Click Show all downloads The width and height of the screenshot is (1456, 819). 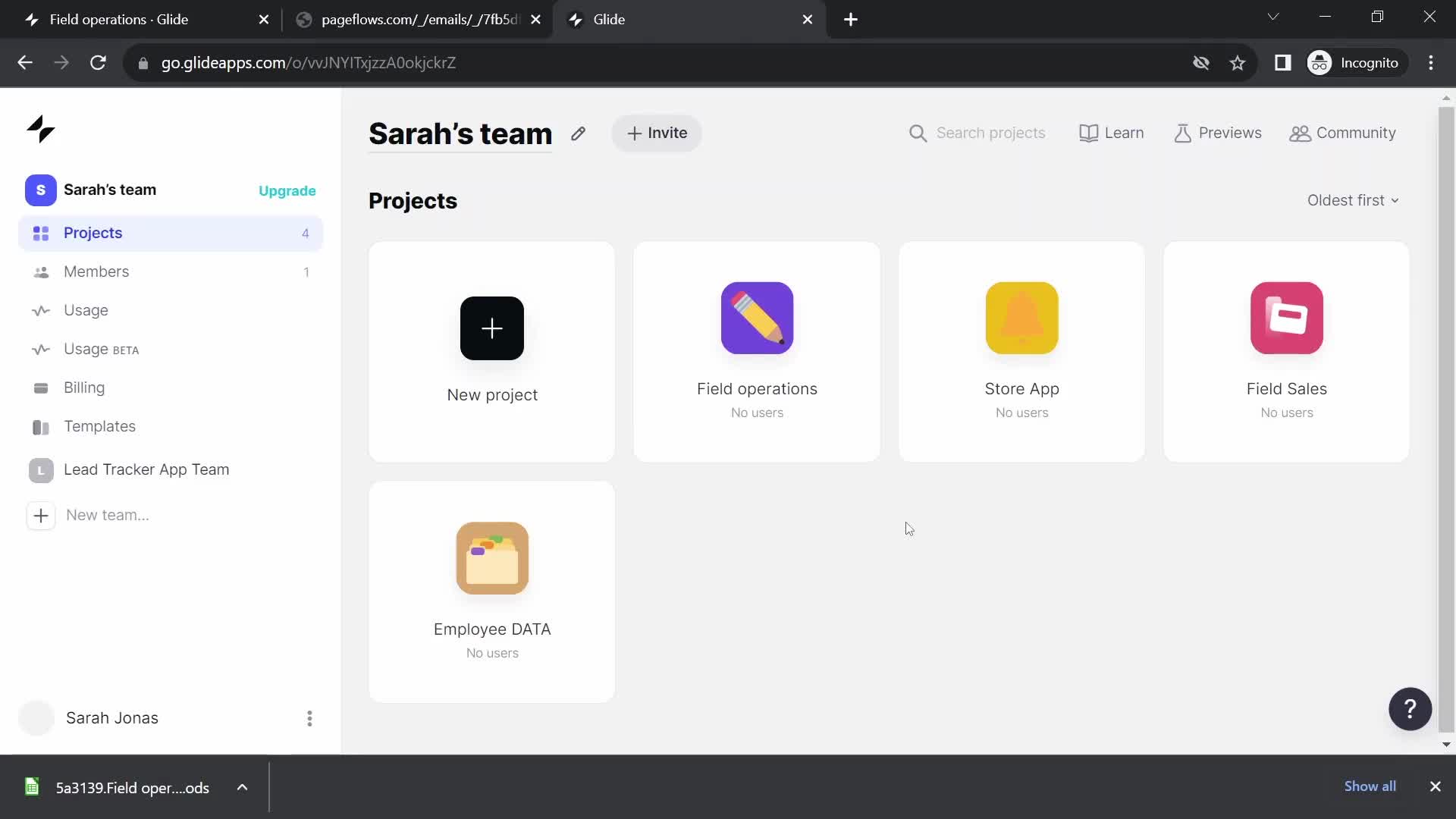[1370, 786]
